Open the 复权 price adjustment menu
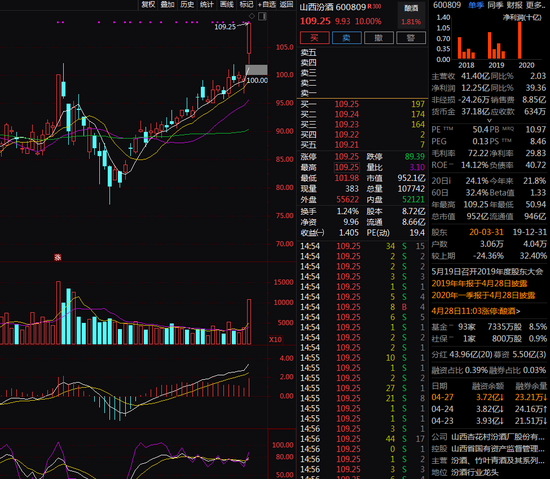The width and height of the screenshot is (550, 479). (148, 5)
